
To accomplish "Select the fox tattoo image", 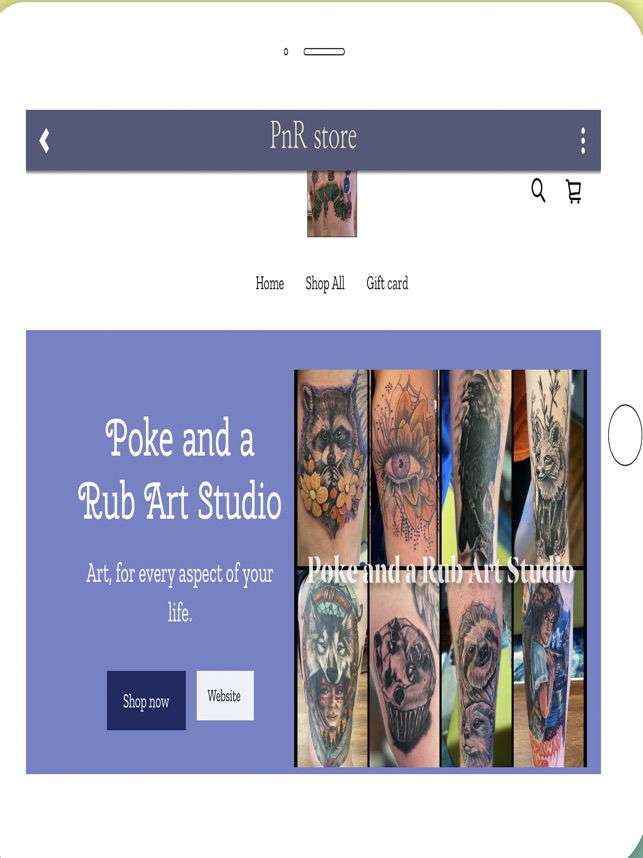I will [549, 468].
